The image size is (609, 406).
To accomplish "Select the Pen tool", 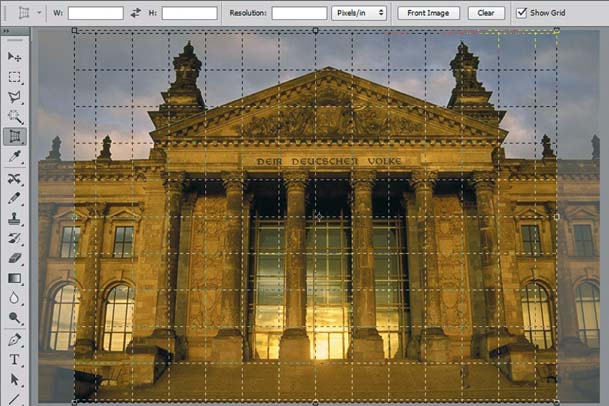I will click(14, 340).
